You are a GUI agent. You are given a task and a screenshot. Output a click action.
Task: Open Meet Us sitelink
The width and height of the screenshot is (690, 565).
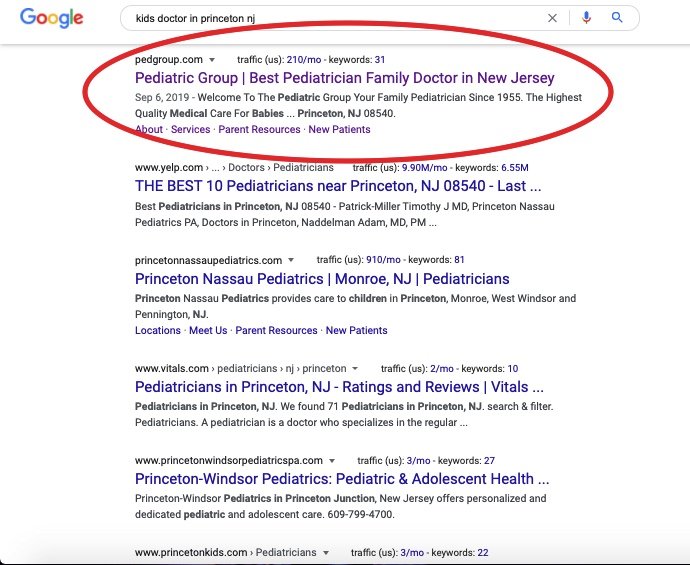click(208, 330)
